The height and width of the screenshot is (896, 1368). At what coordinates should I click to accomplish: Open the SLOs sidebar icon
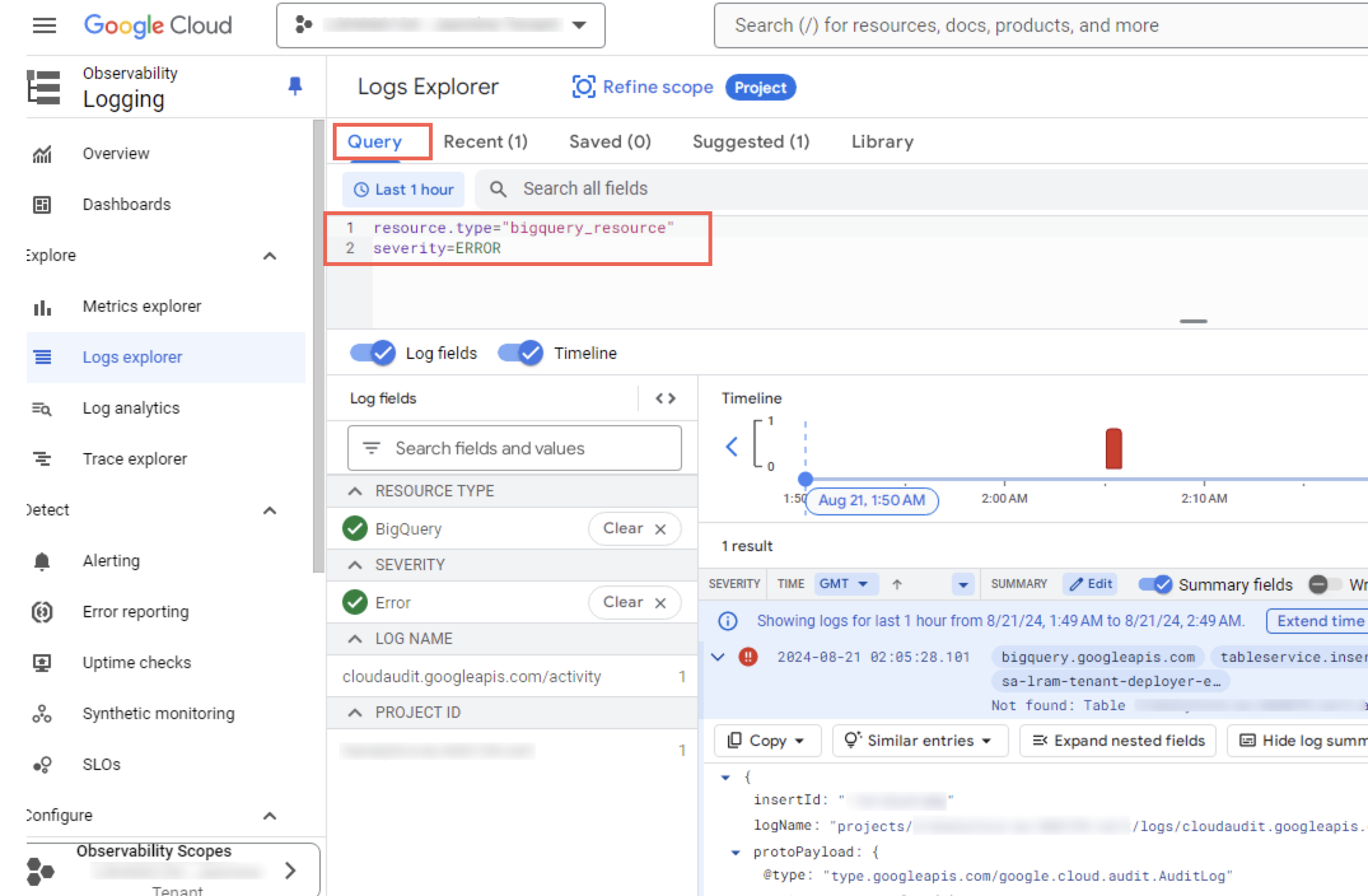point(42,764)
